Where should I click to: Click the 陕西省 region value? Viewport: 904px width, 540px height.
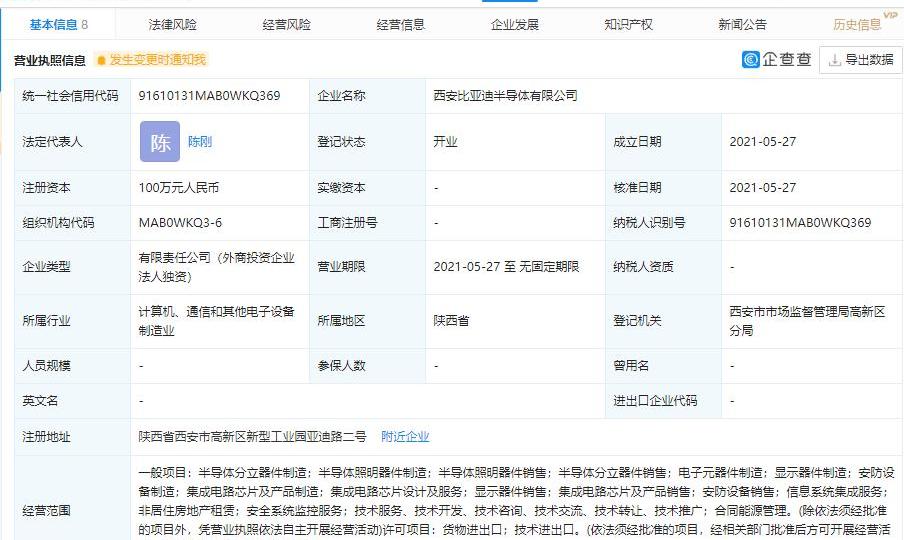click(x=451, y=321)
